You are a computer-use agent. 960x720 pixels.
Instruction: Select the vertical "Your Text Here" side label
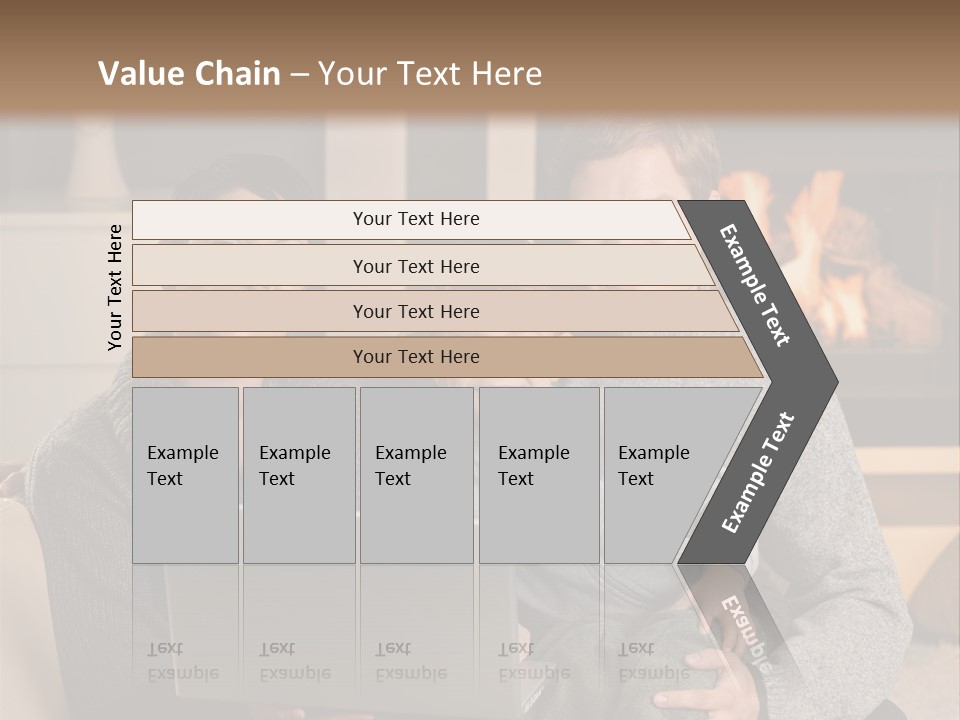point(115,287)
